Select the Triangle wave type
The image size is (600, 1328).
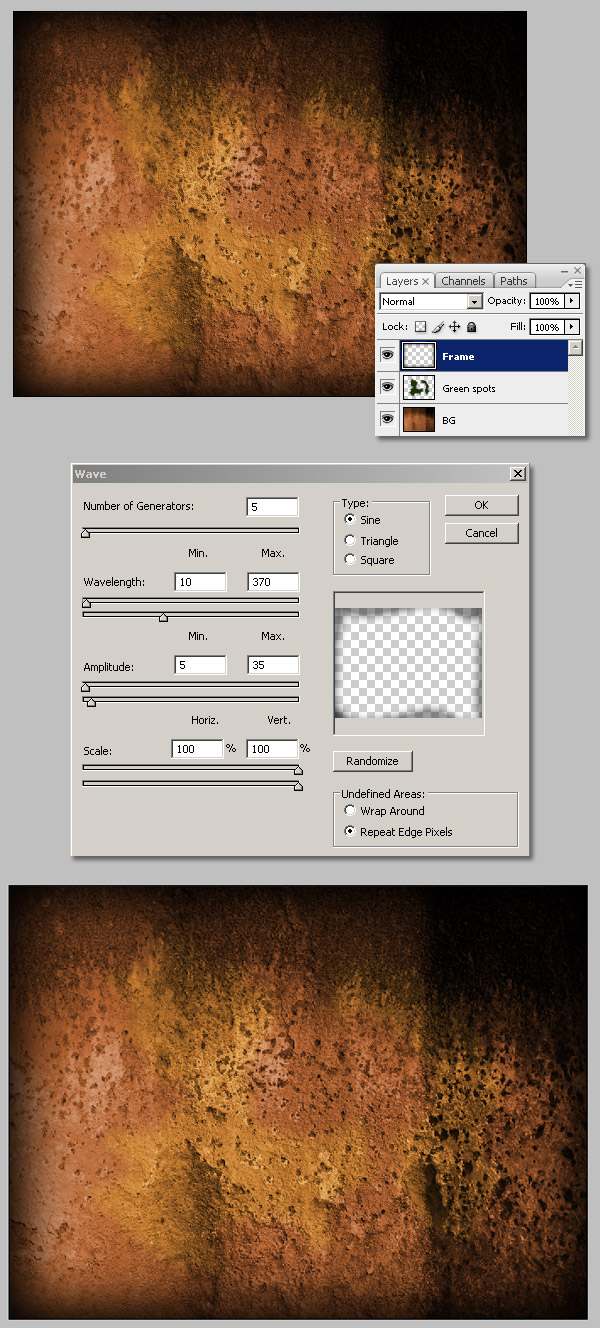pos(350,541)
